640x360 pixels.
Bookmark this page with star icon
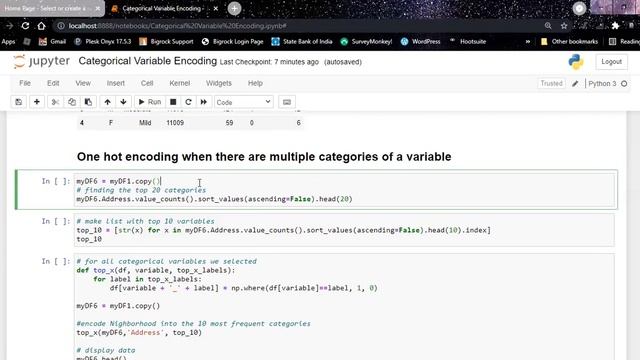[564, 26]
